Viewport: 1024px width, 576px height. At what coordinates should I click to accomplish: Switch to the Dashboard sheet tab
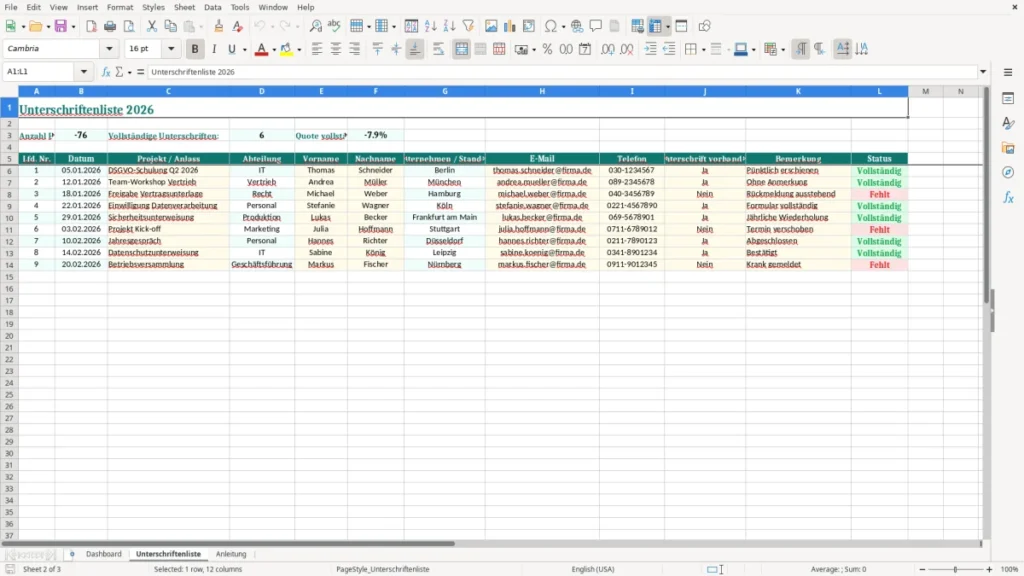[x=104, y=554]
